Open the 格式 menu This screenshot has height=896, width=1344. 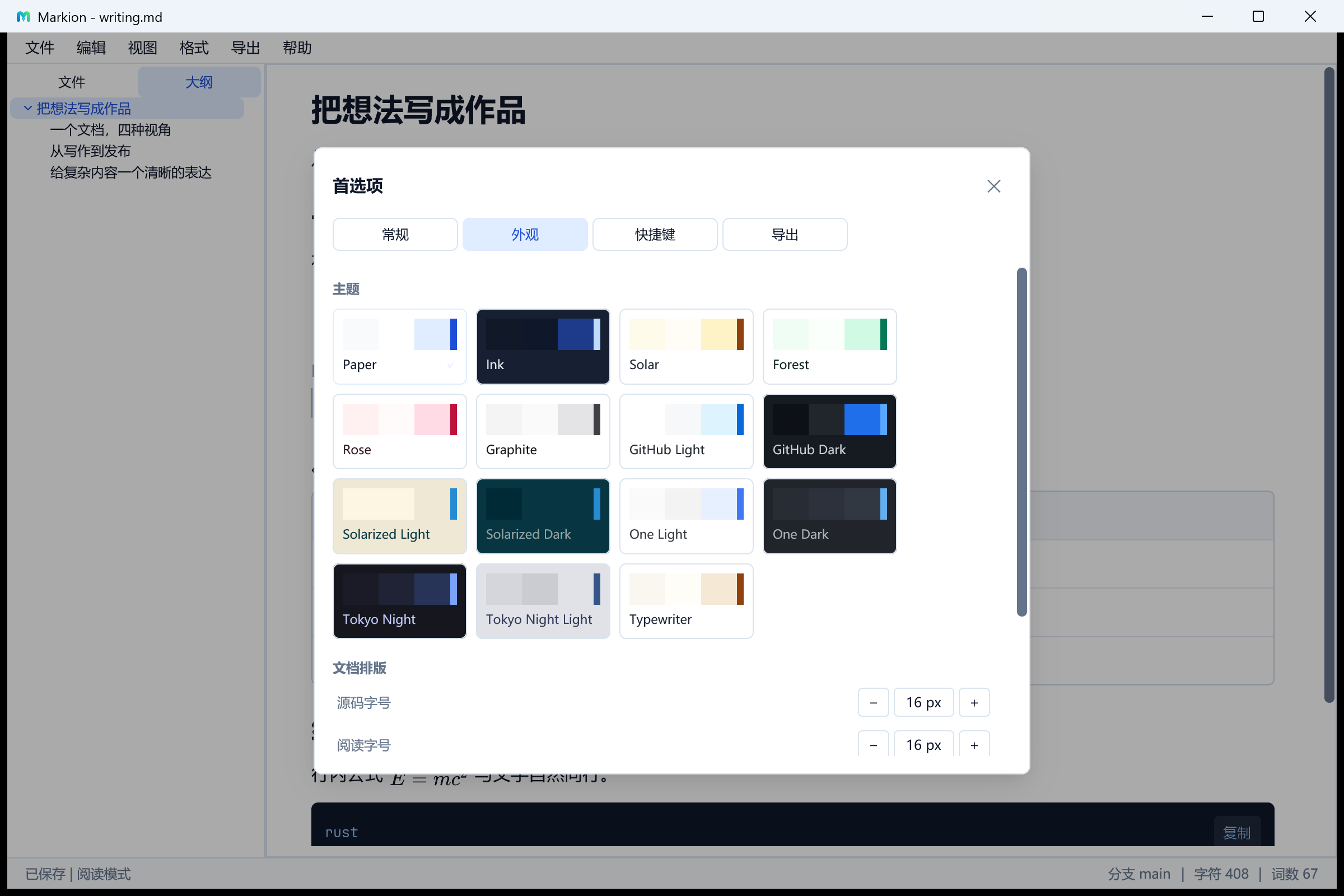pos(194,48)
